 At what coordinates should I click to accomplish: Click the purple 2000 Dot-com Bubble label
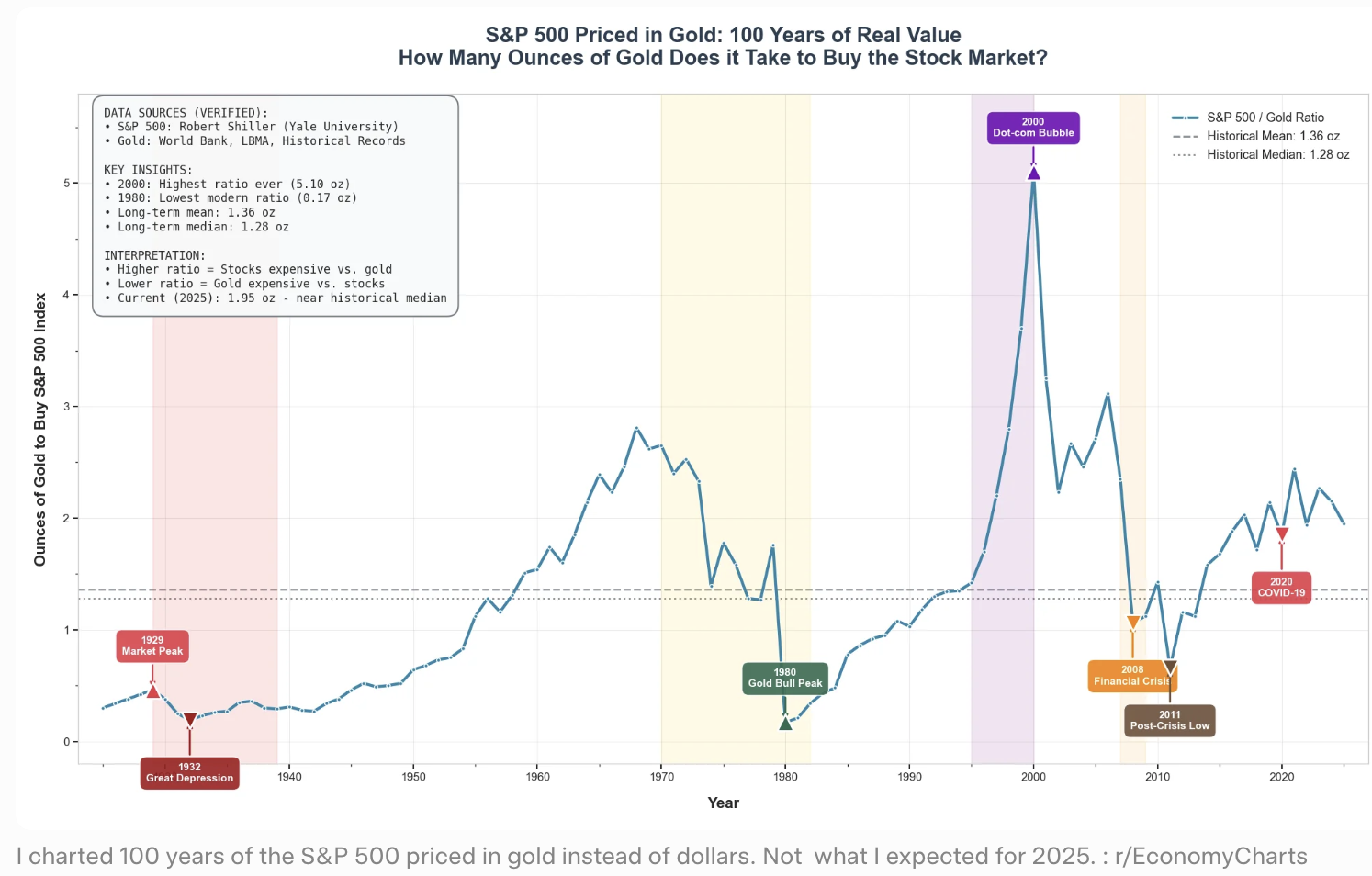point(1033,128)
